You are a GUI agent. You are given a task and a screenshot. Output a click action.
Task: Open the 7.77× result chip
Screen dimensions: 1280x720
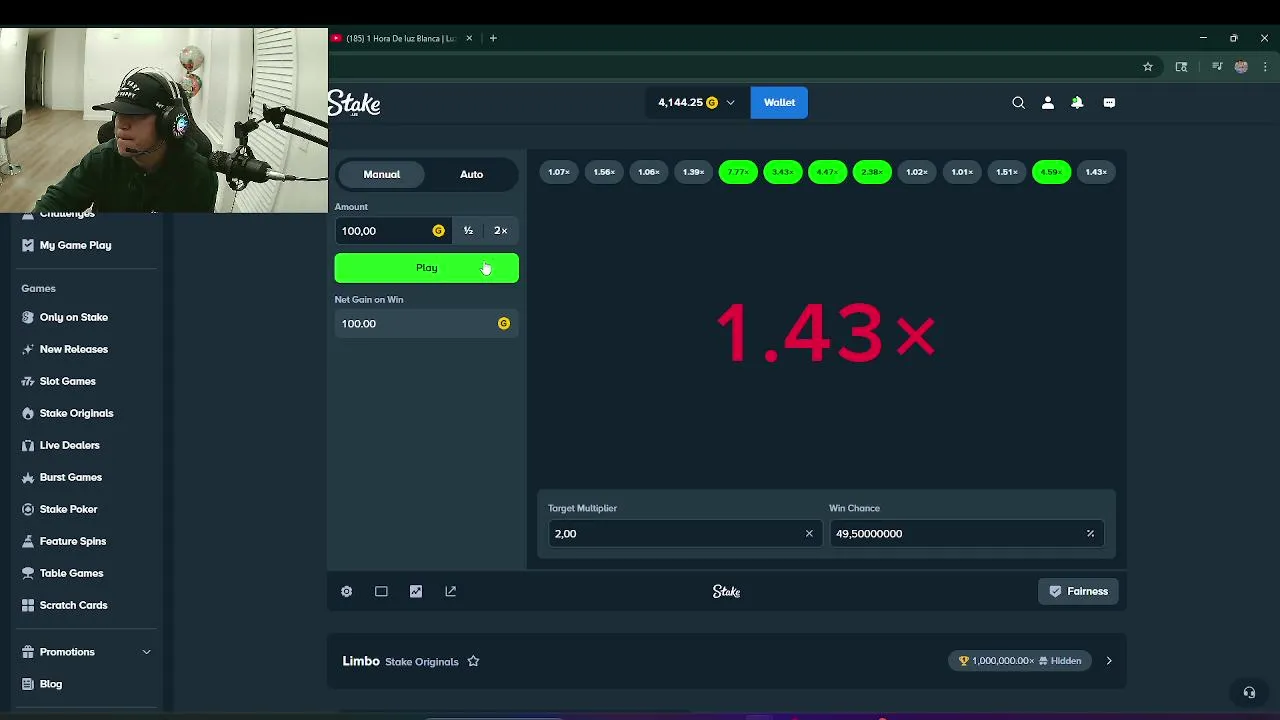(x=738, y=172)
